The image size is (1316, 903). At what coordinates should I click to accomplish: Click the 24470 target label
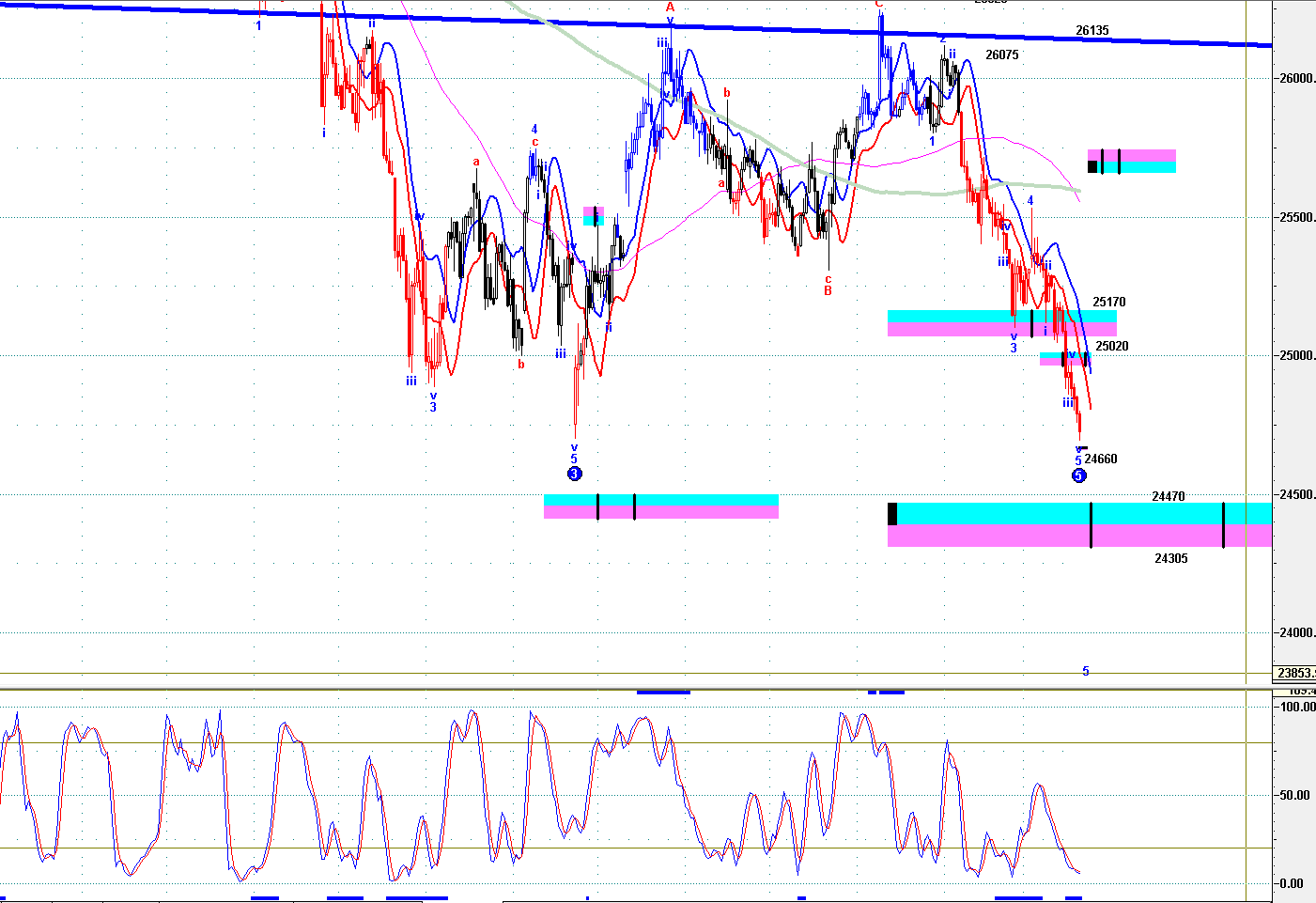[1169, 496]
